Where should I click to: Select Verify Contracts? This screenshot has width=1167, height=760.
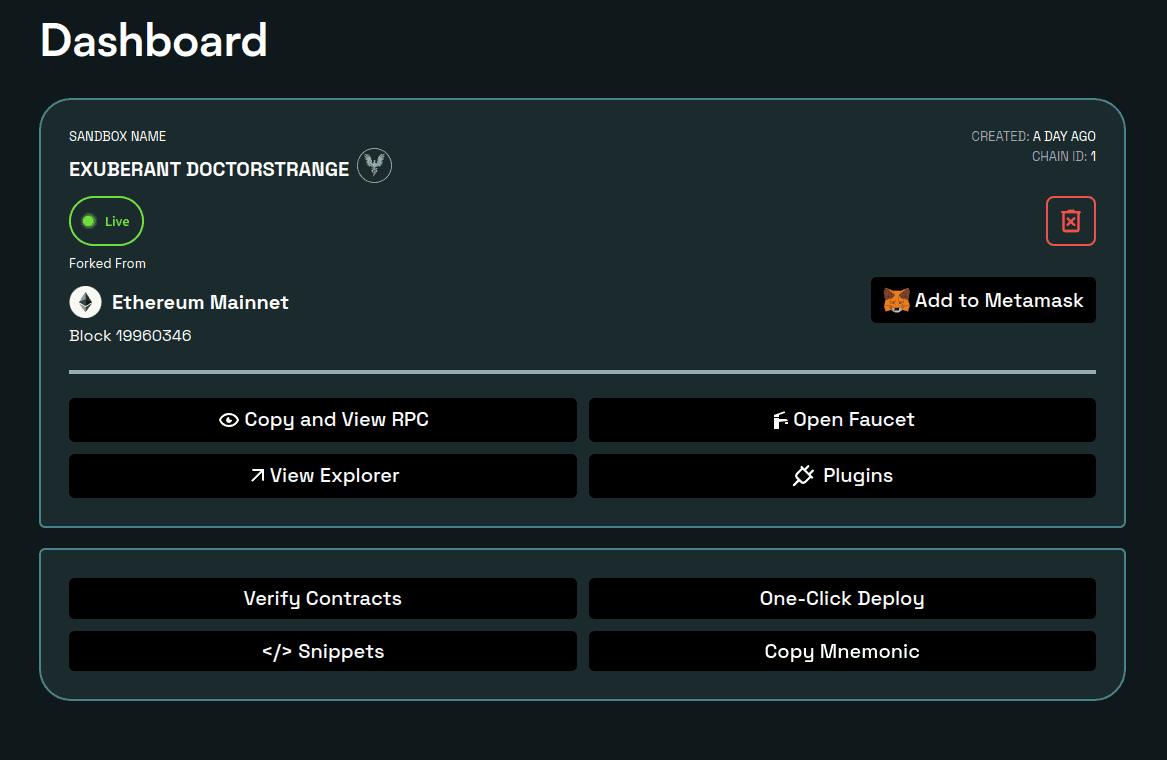[x=322, y=598]
